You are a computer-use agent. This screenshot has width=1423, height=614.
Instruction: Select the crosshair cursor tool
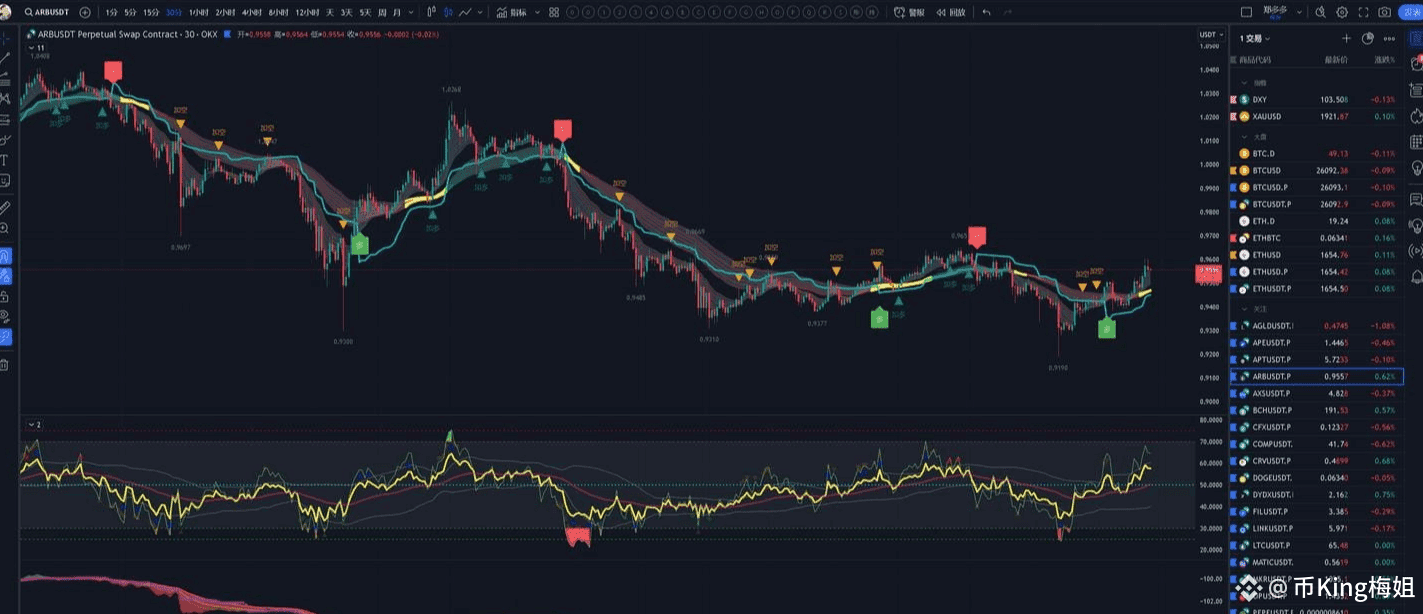click(5, 38)
